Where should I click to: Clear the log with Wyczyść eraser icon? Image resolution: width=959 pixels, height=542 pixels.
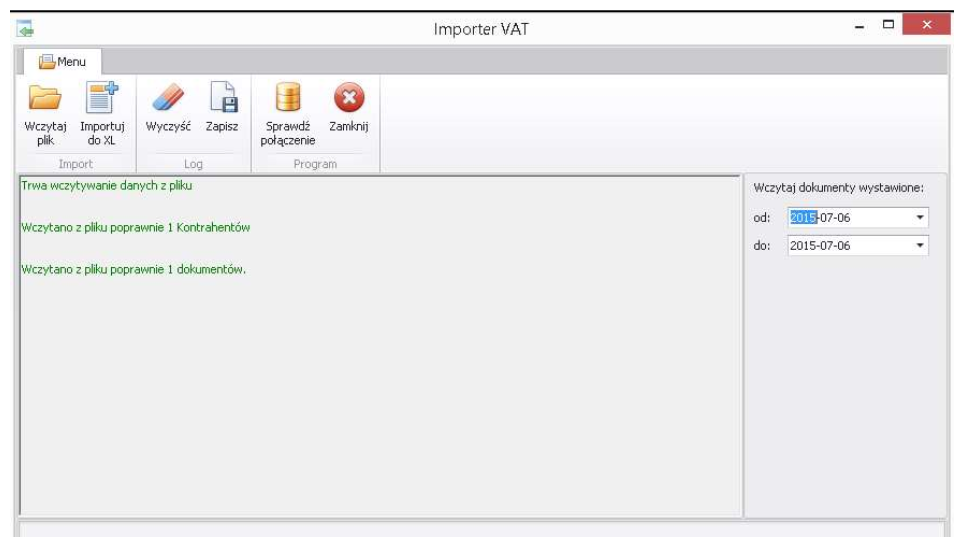[x=168, y=98]
